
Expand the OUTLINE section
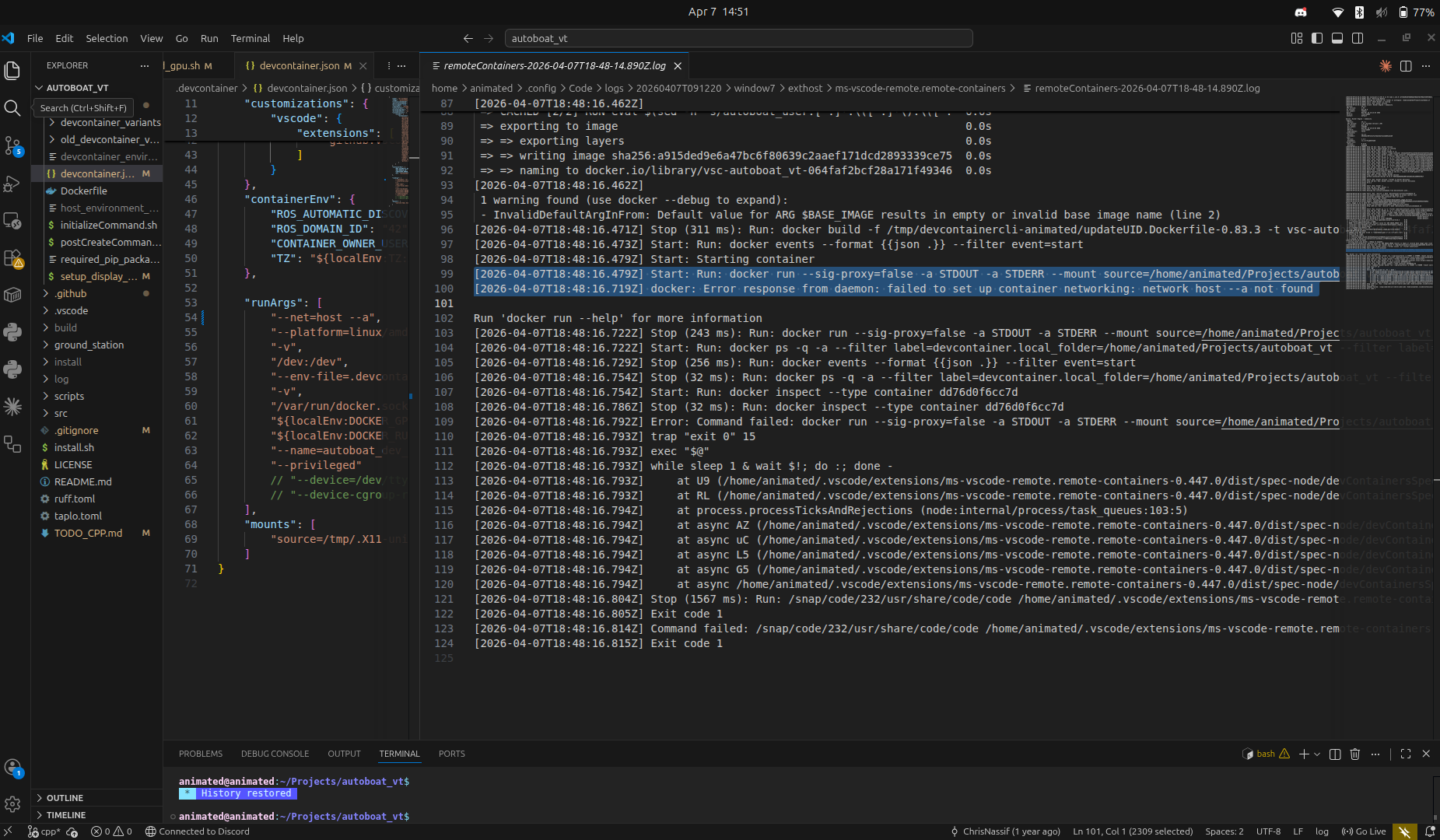(x=65, y=798)
